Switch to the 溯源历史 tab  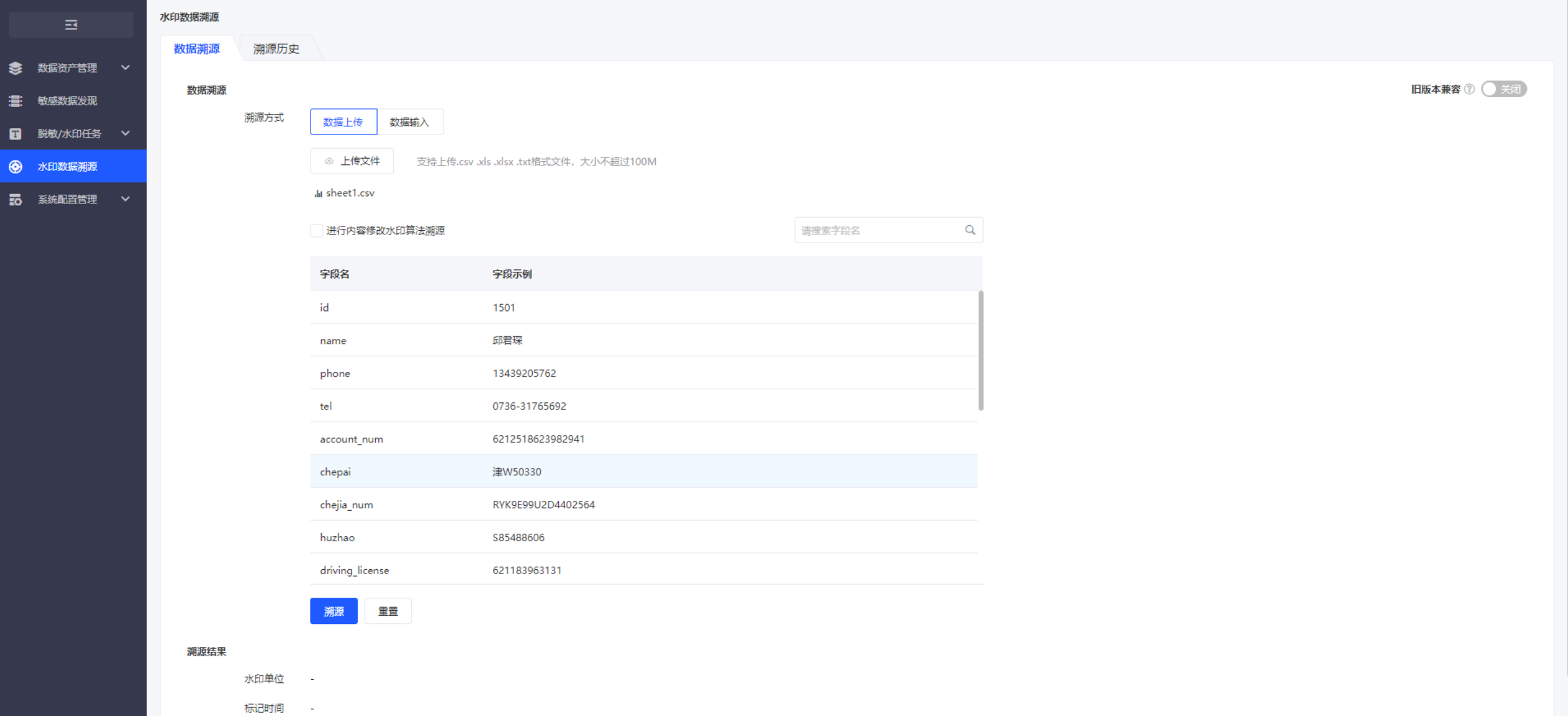[276, 49]
